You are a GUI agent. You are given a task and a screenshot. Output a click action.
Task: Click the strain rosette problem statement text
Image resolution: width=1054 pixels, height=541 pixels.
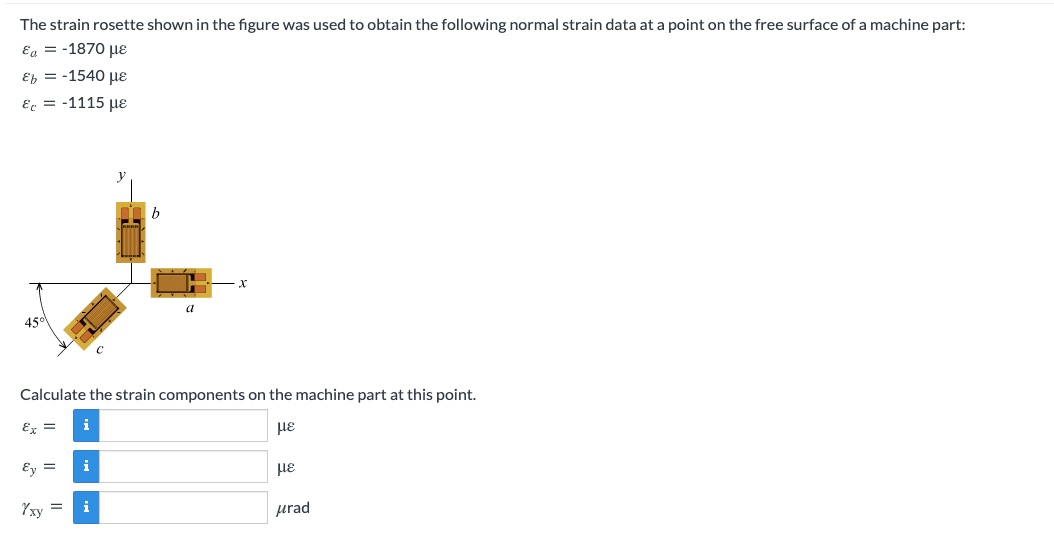pyautogui.click(x=493, y=25)
